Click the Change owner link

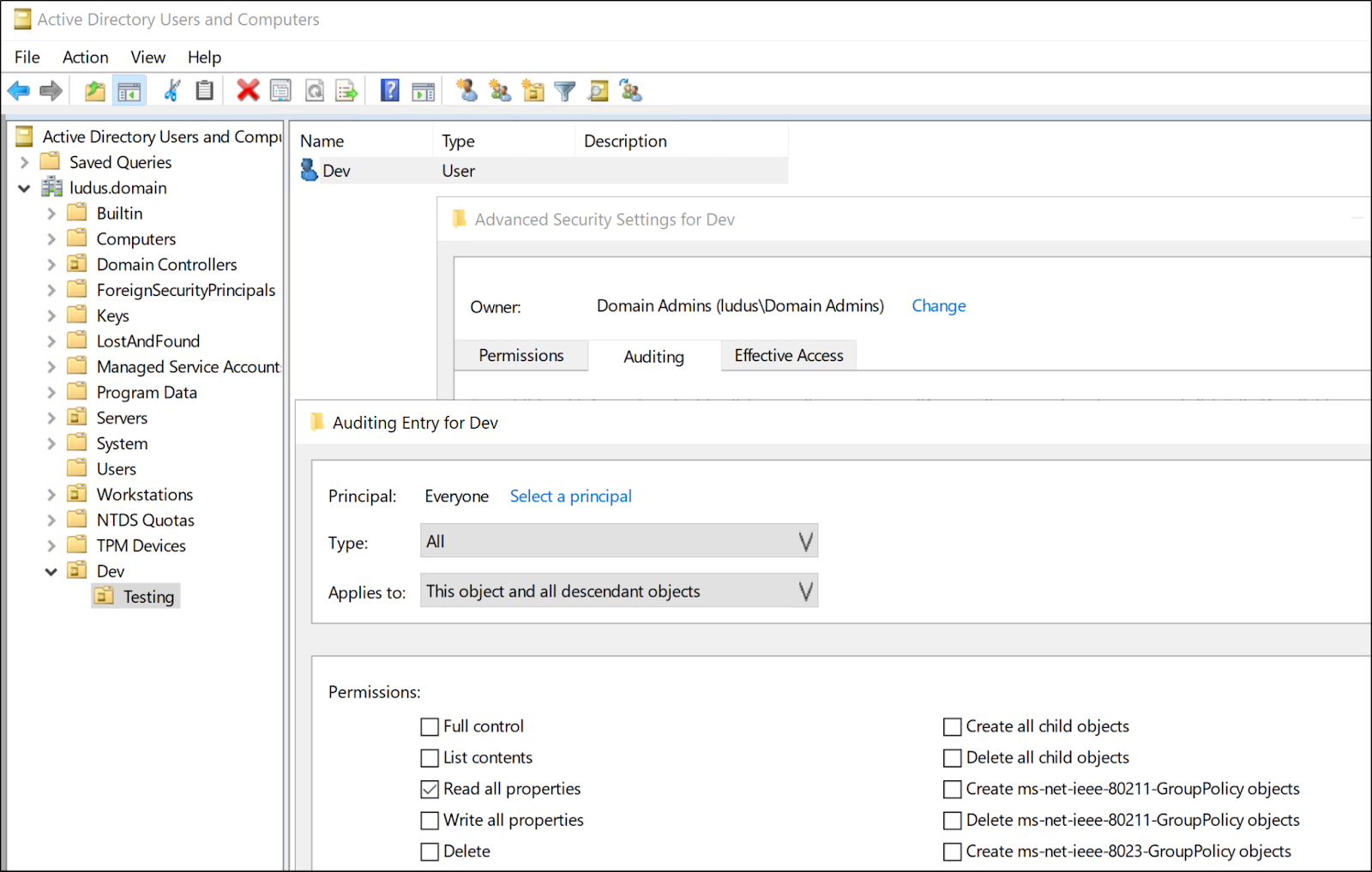click(939, 306)
